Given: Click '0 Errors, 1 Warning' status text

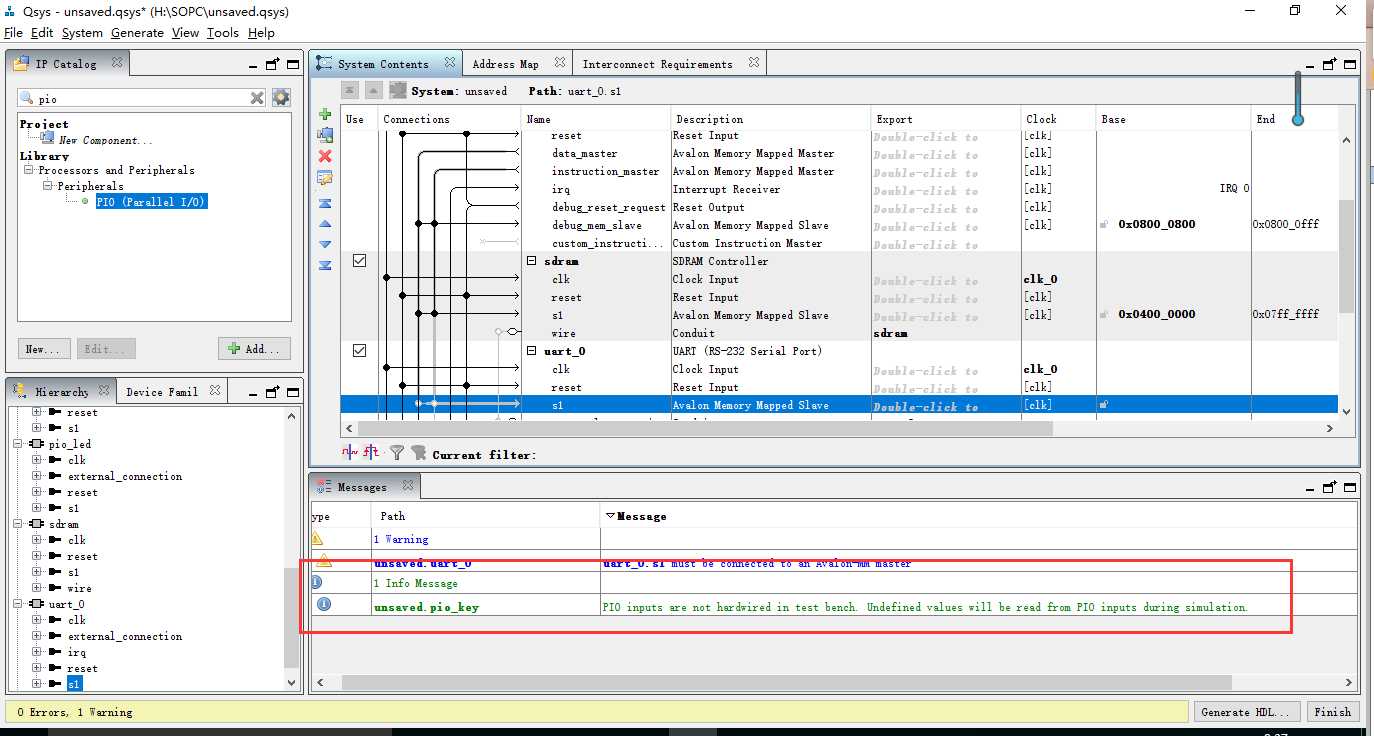Looking at the screenshot, I should [74, 712].
